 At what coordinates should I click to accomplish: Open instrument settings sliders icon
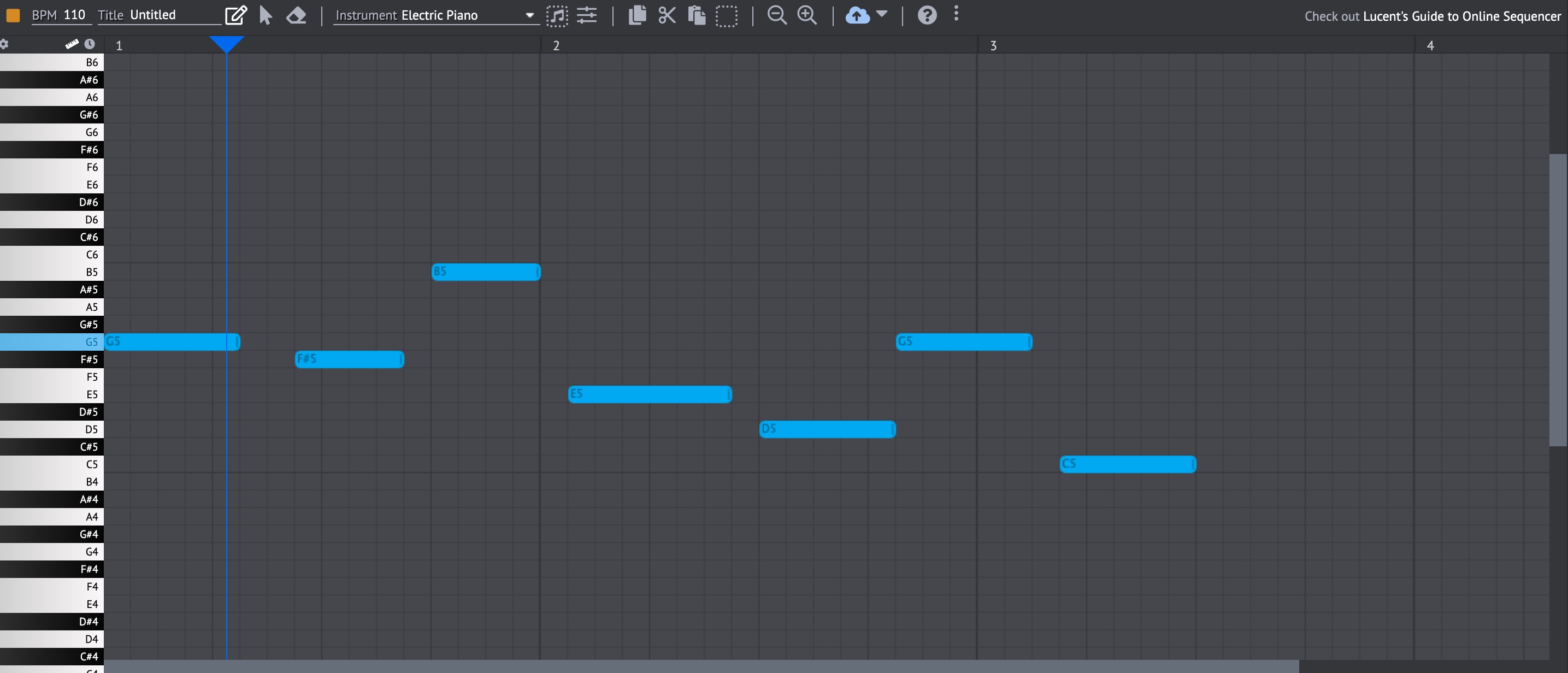[x=587, y=15]
